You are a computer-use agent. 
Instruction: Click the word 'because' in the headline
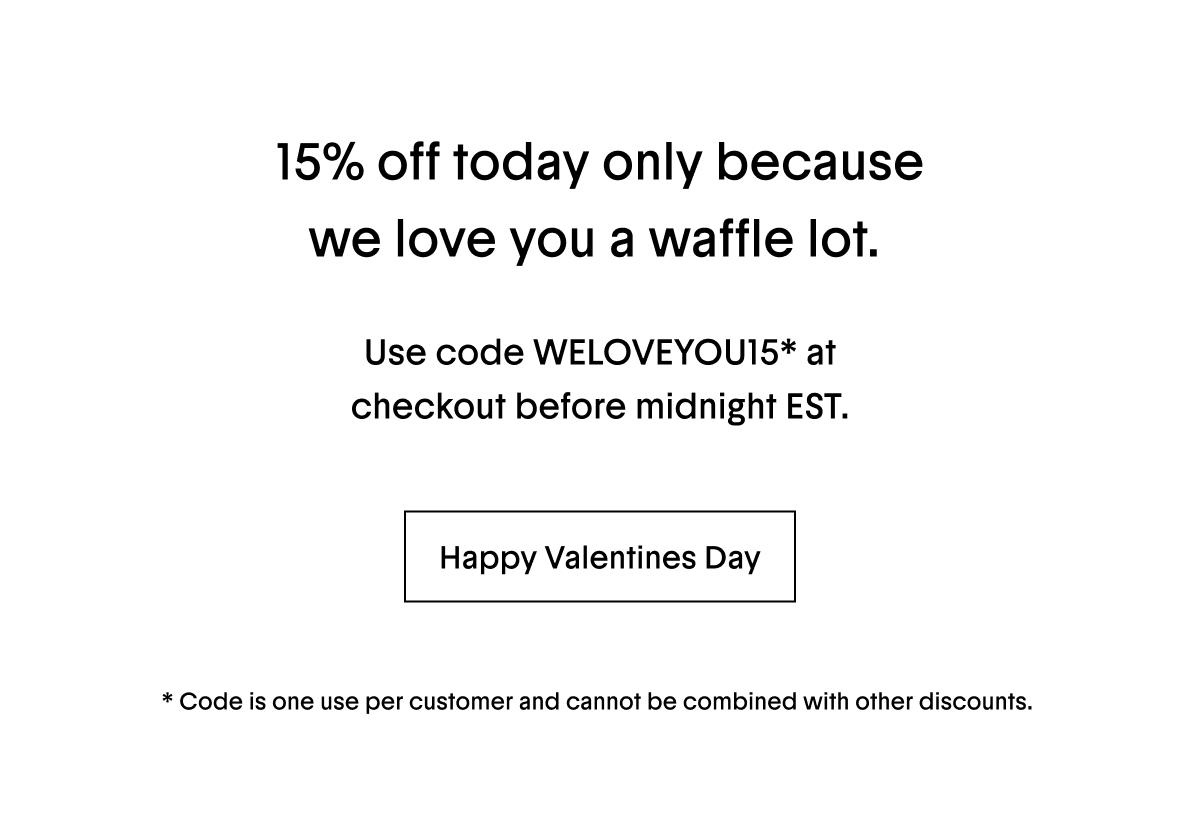coord(820,162)
